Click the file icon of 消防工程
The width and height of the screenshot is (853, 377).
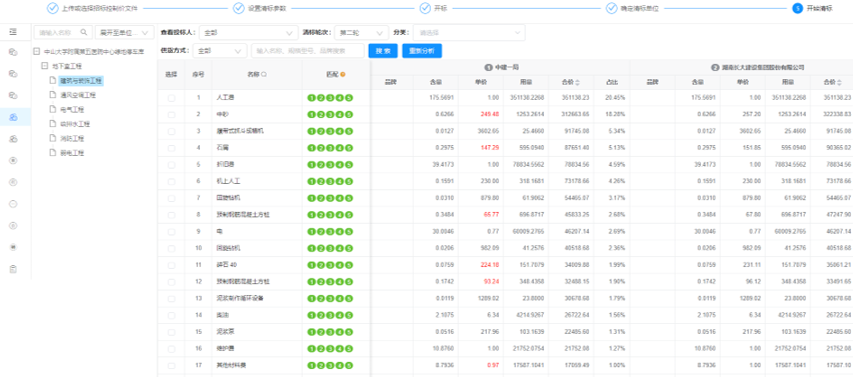pyautogui.click(x=53, y=138)
